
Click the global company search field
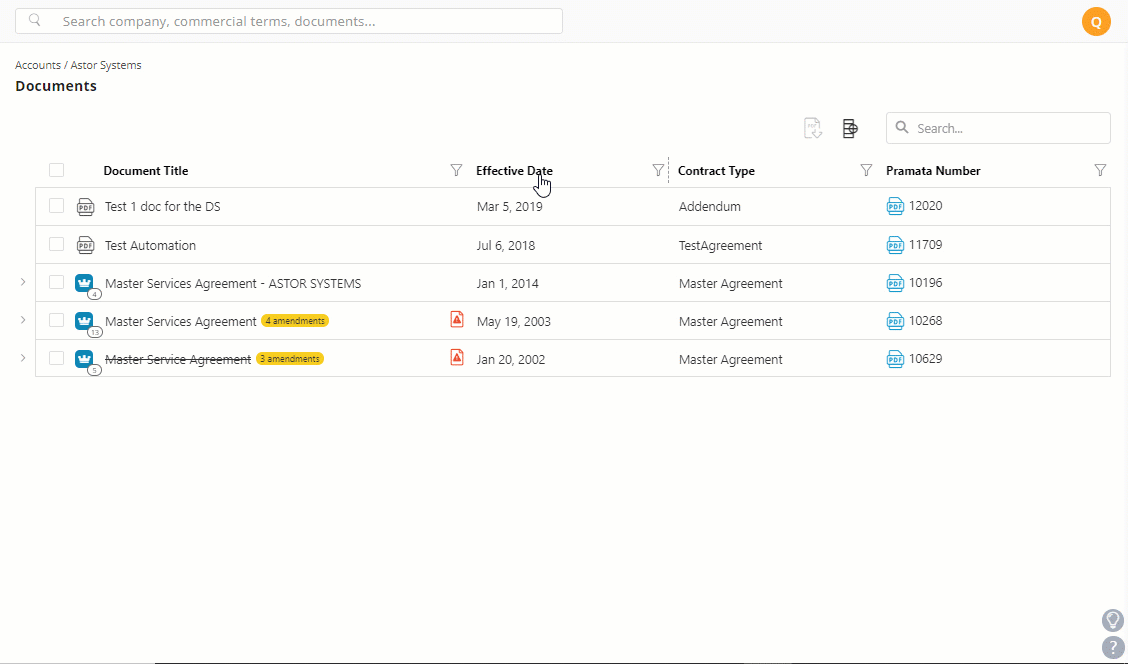pyautogui.click(x=288, y=21)
